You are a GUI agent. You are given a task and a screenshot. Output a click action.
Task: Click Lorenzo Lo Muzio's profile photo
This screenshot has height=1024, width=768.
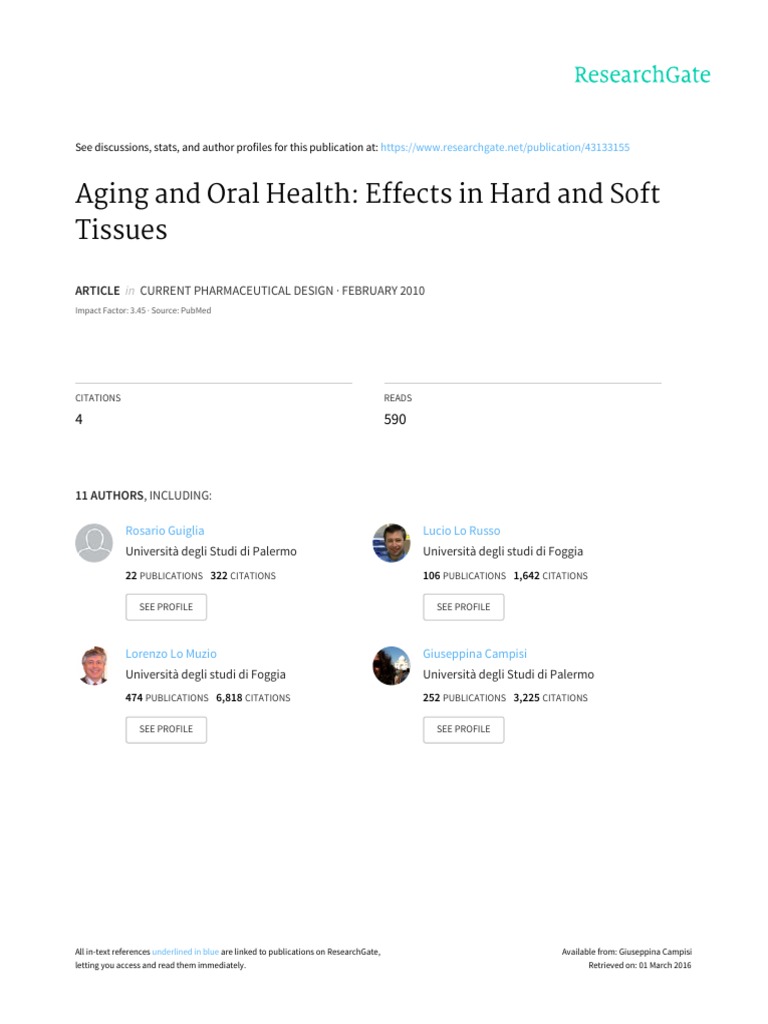[x=94, y=665]
